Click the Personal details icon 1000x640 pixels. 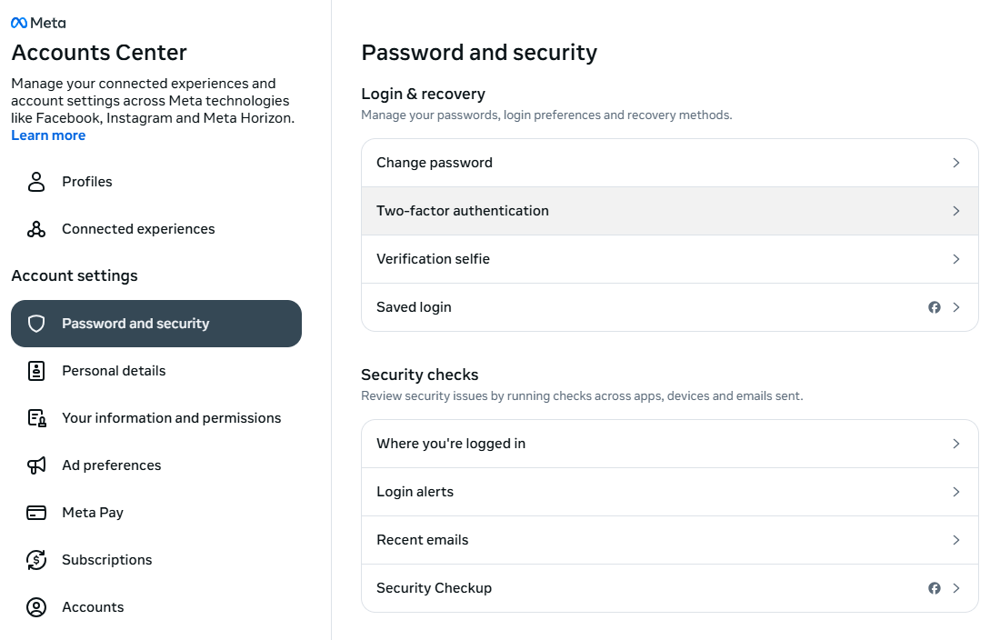coord(36,370)
